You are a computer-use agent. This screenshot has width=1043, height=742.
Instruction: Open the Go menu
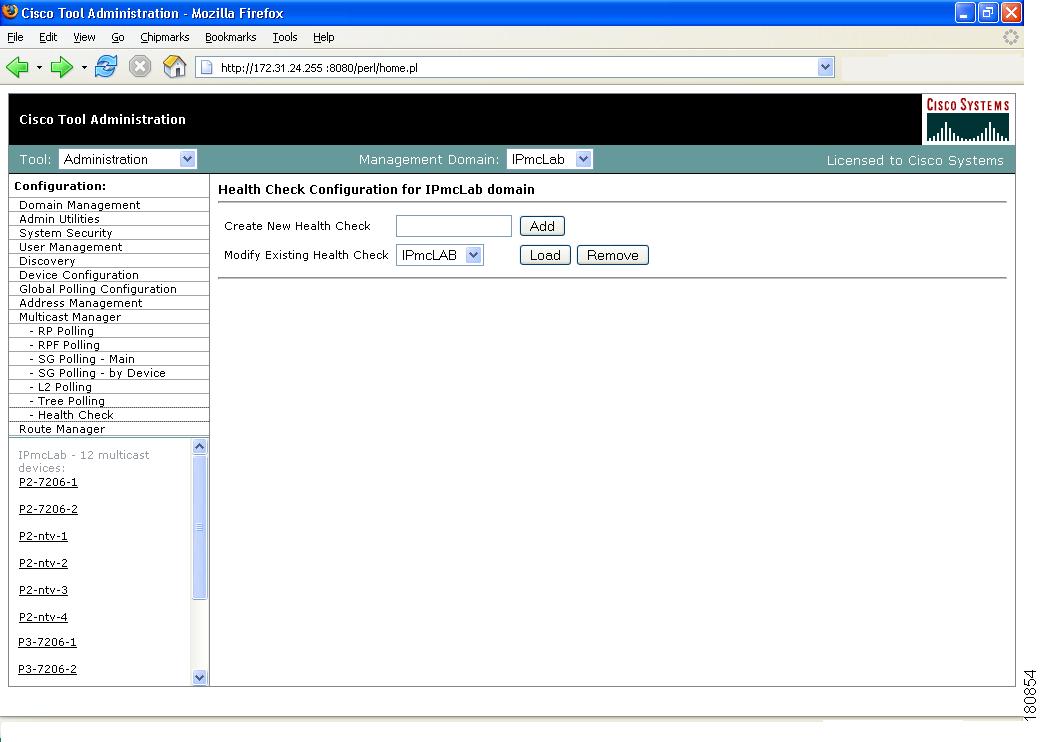point(118,37)
